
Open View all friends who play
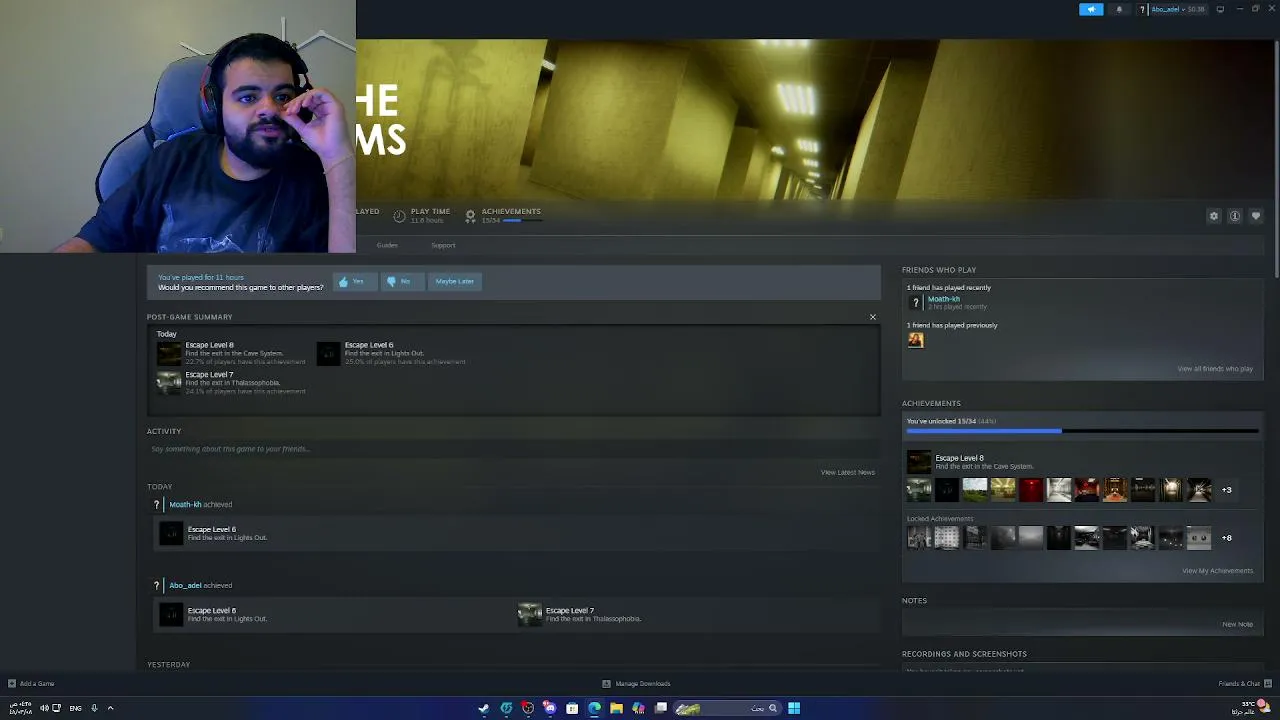coord(1215,369)
